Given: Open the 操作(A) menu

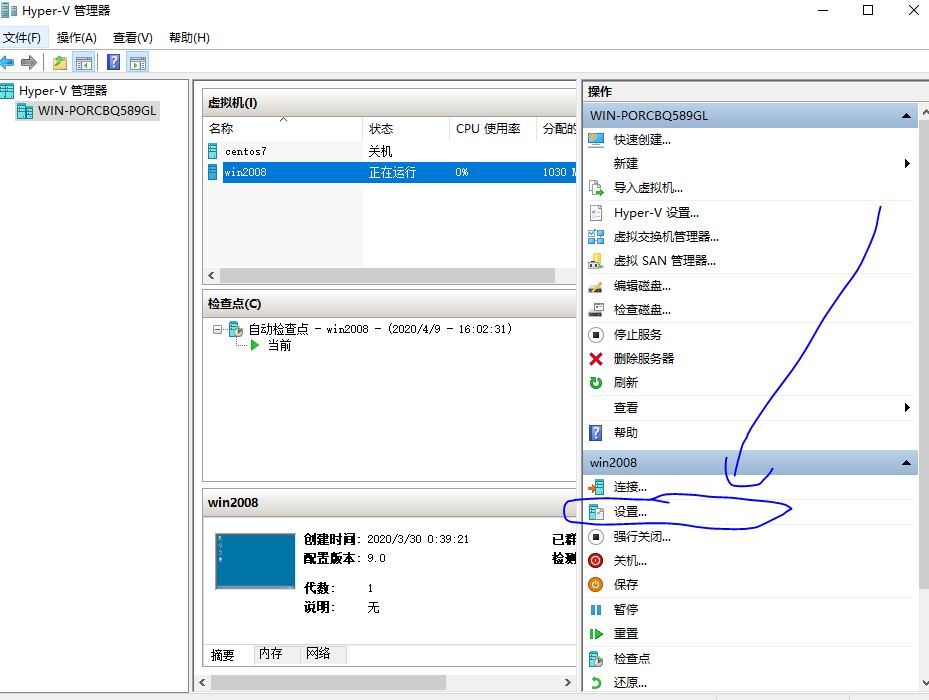Looking at the screenshot, I should click(x=76, y=38).
